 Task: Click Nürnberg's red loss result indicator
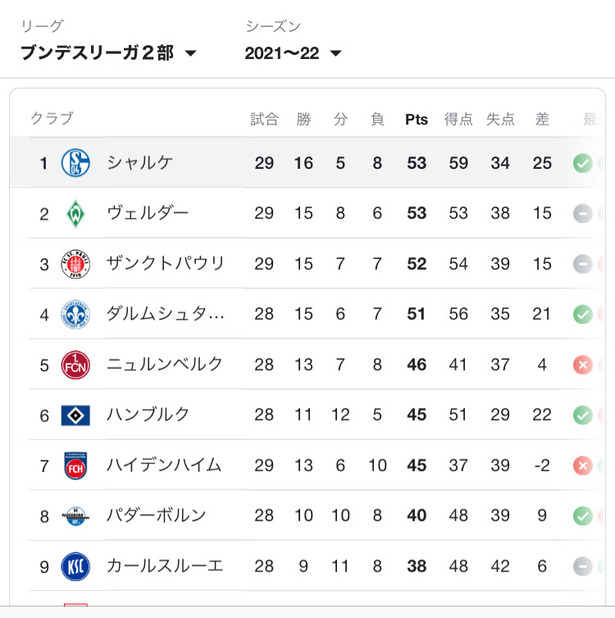(x=583, y=365)
